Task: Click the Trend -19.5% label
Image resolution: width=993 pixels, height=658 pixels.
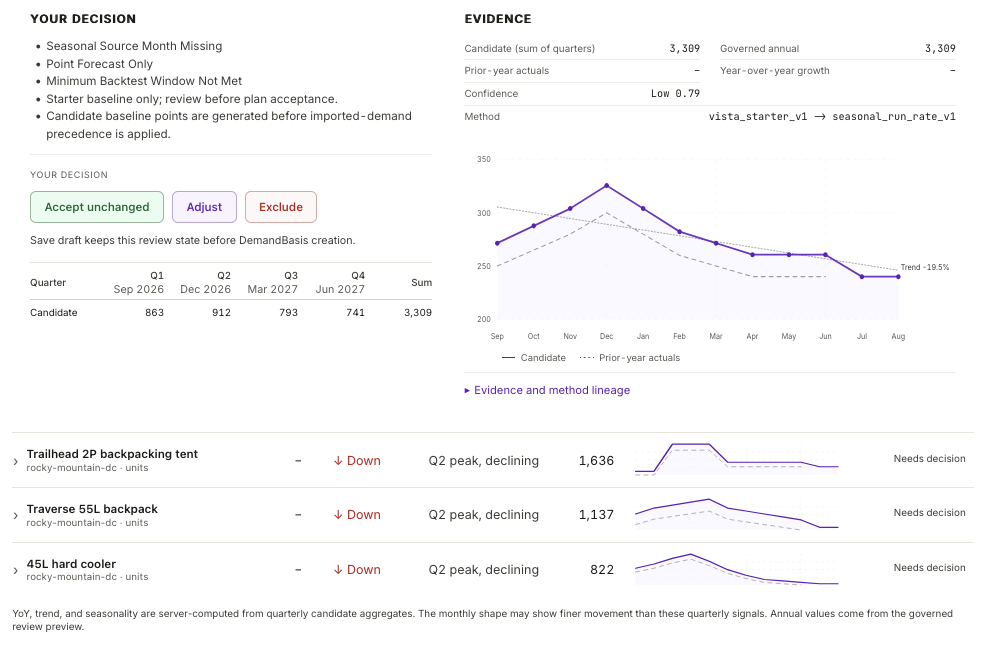Action: 925,267
